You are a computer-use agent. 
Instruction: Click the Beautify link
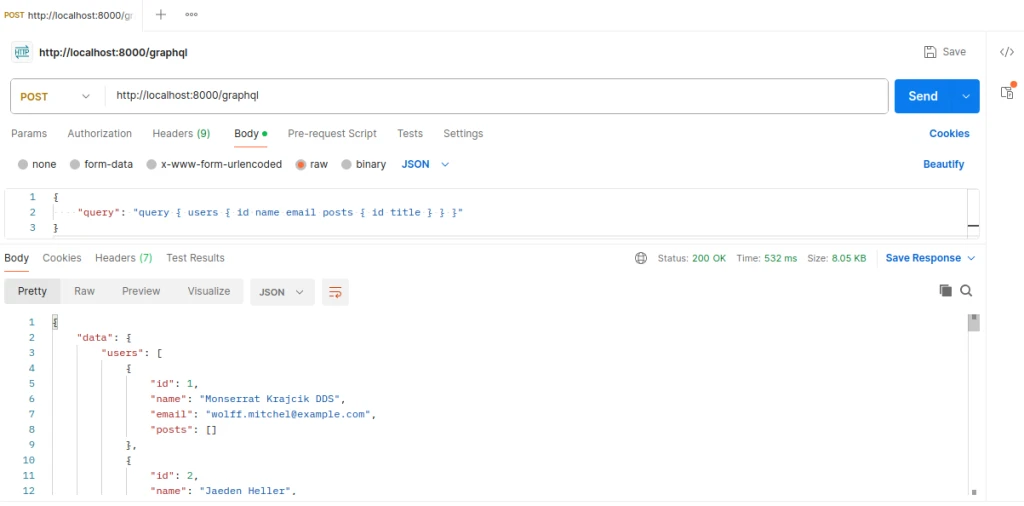[943, 164]
